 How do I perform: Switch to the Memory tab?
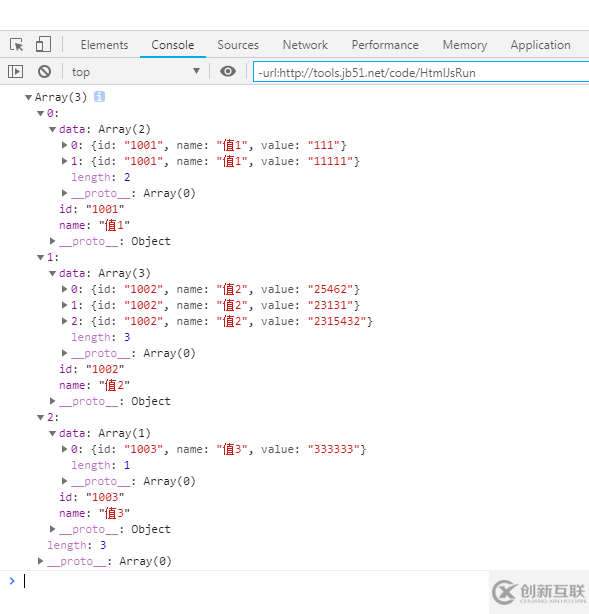pyautogui.click(x=464, y=45)
